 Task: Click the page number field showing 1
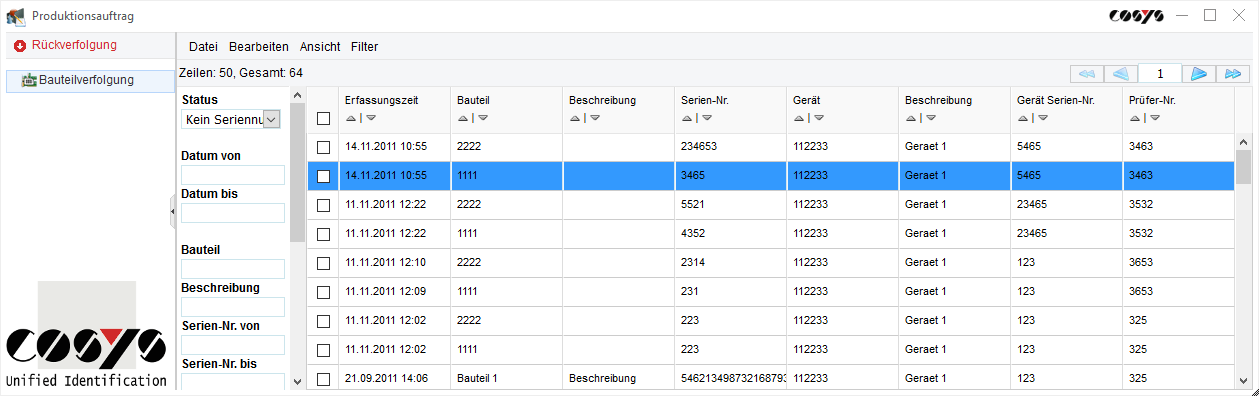pos(1160,74)
